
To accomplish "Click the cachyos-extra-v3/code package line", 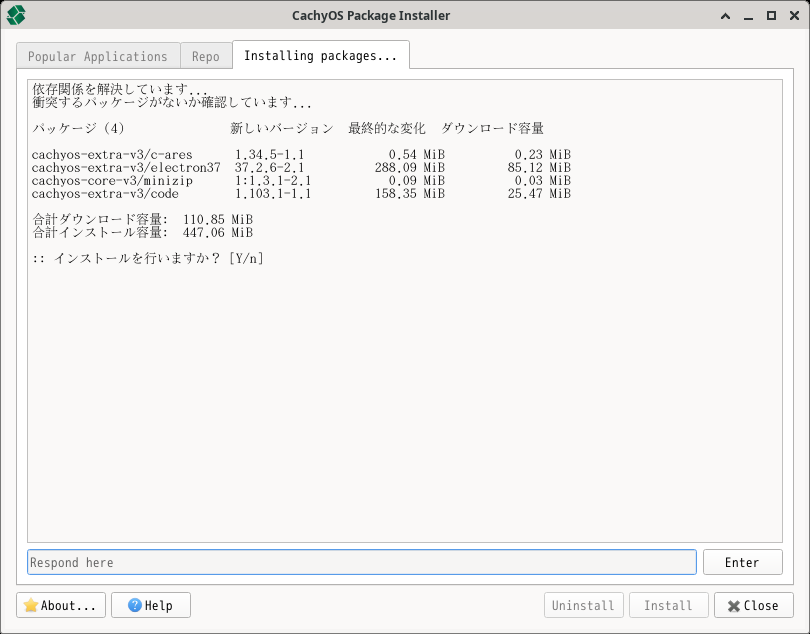I will coord(301,193).
